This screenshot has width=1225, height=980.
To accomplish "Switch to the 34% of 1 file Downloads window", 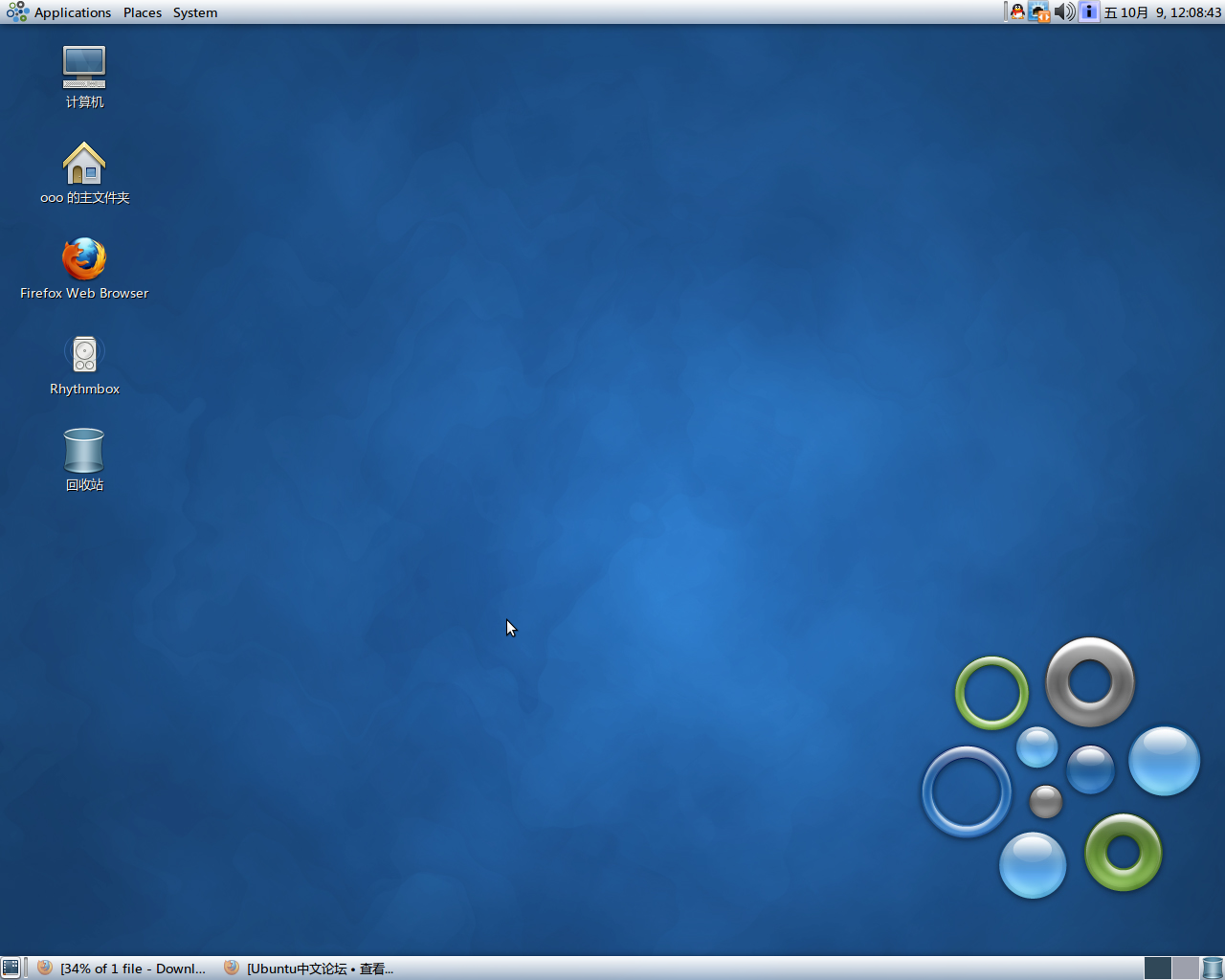I will [x=122, y=968].
